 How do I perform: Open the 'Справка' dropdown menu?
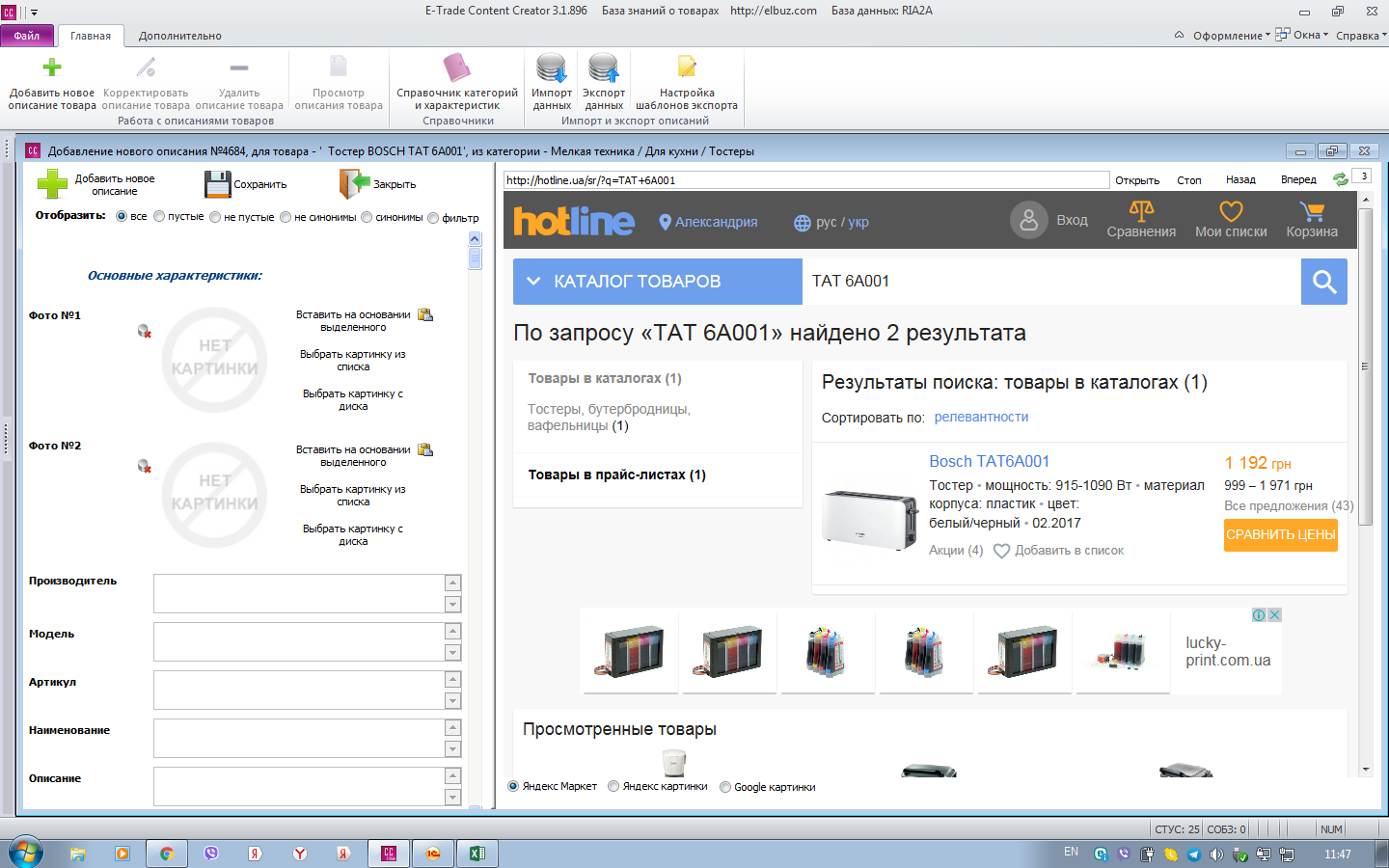point(1361,36)
